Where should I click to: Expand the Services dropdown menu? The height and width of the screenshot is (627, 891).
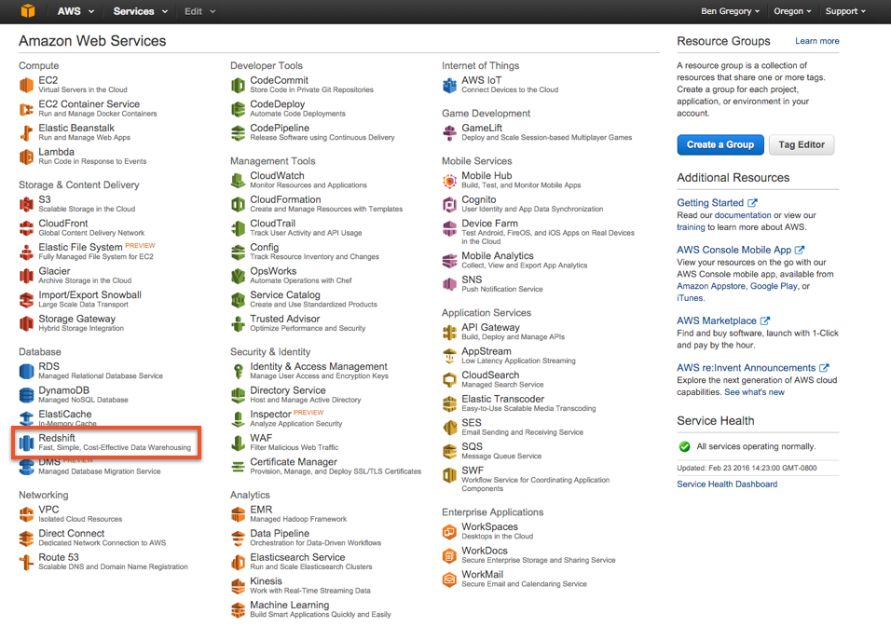click(x=138, y=11)
